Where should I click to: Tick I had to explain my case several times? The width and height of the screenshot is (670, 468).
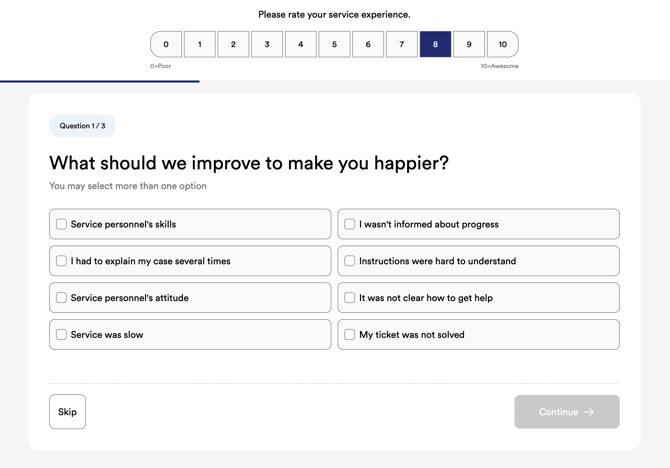(x=62, y=261)
